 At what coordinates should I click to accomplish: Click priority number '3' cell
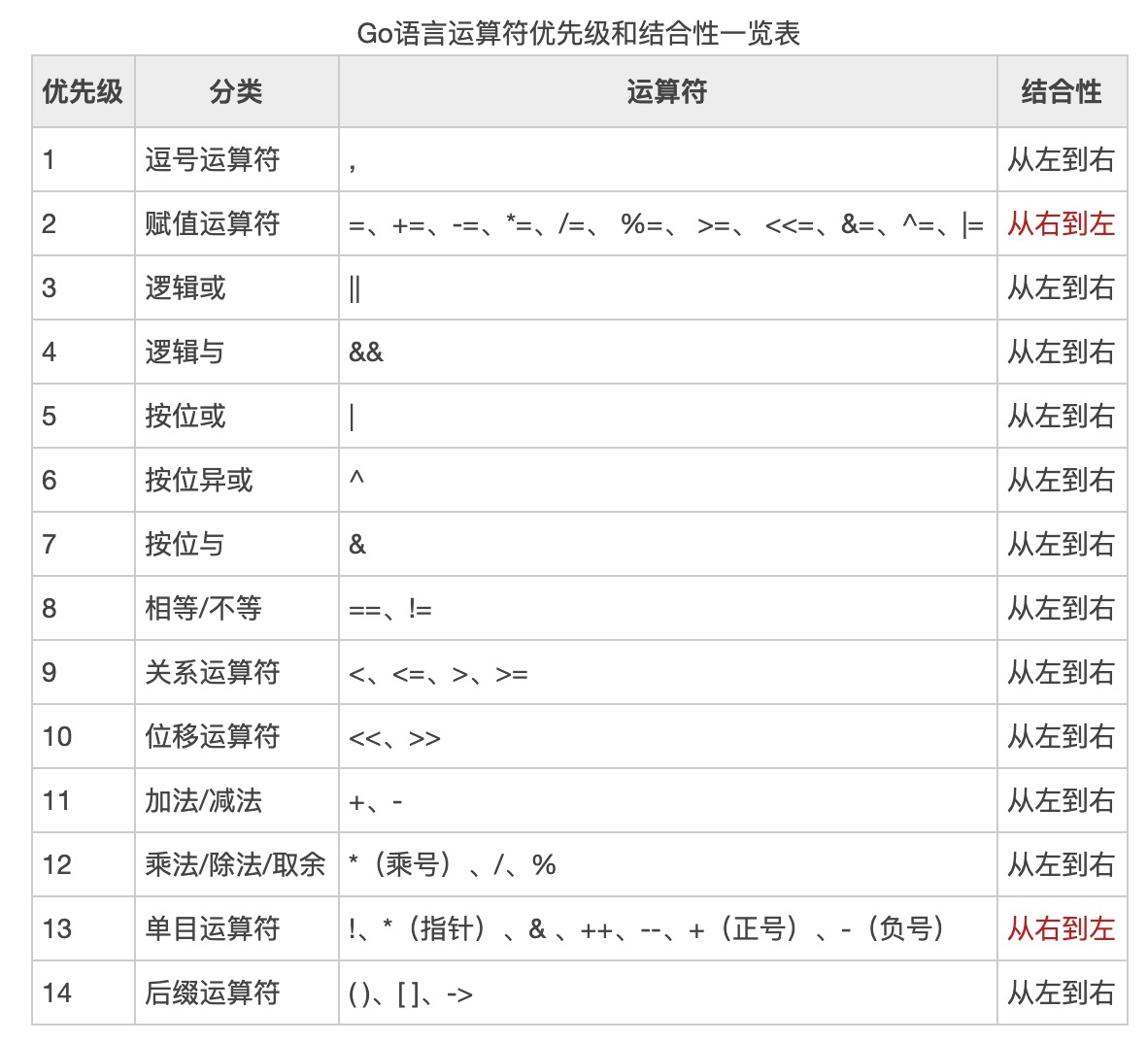83,287
